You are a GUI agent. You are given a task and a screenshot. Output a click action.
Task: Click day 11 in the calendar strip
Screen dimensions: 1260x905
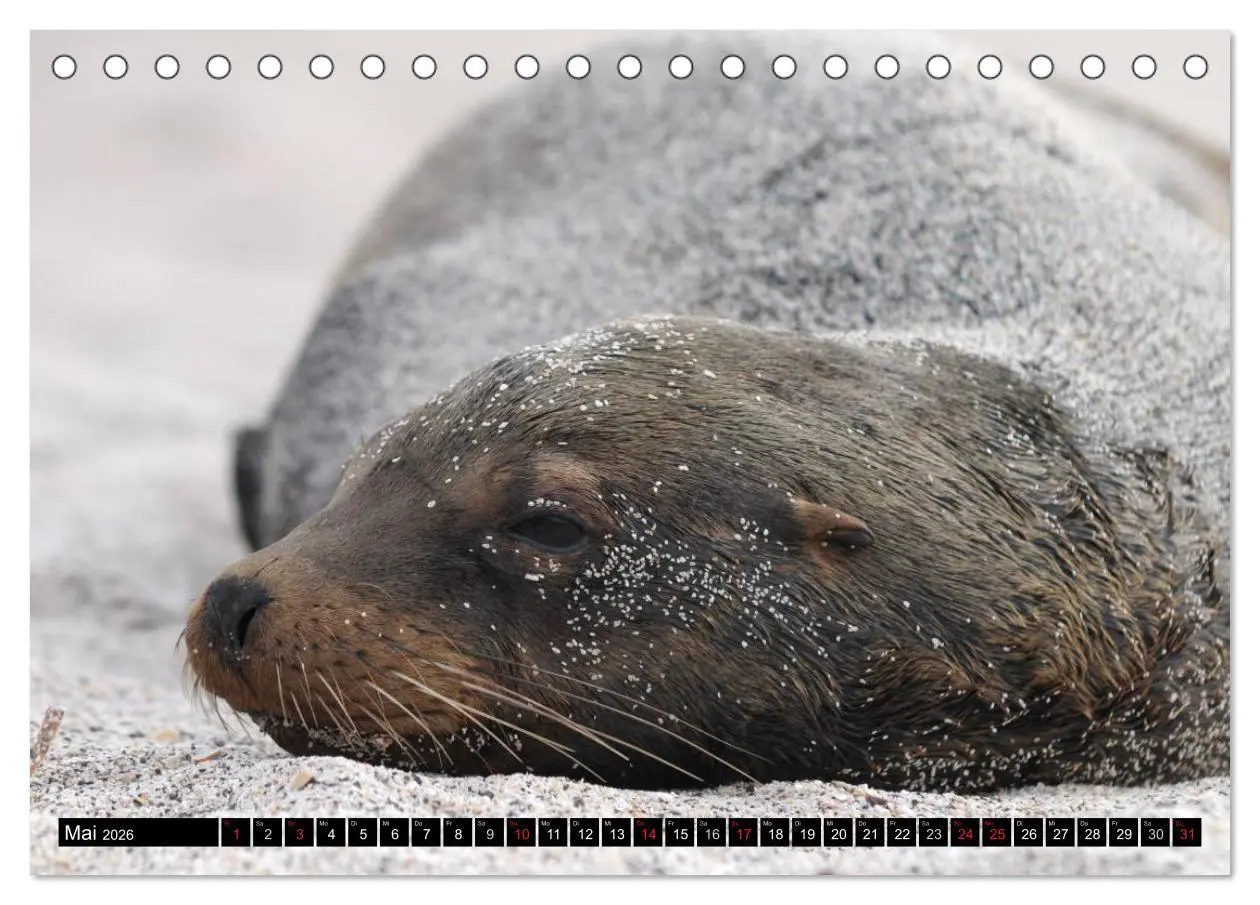[x=553, y=832]
